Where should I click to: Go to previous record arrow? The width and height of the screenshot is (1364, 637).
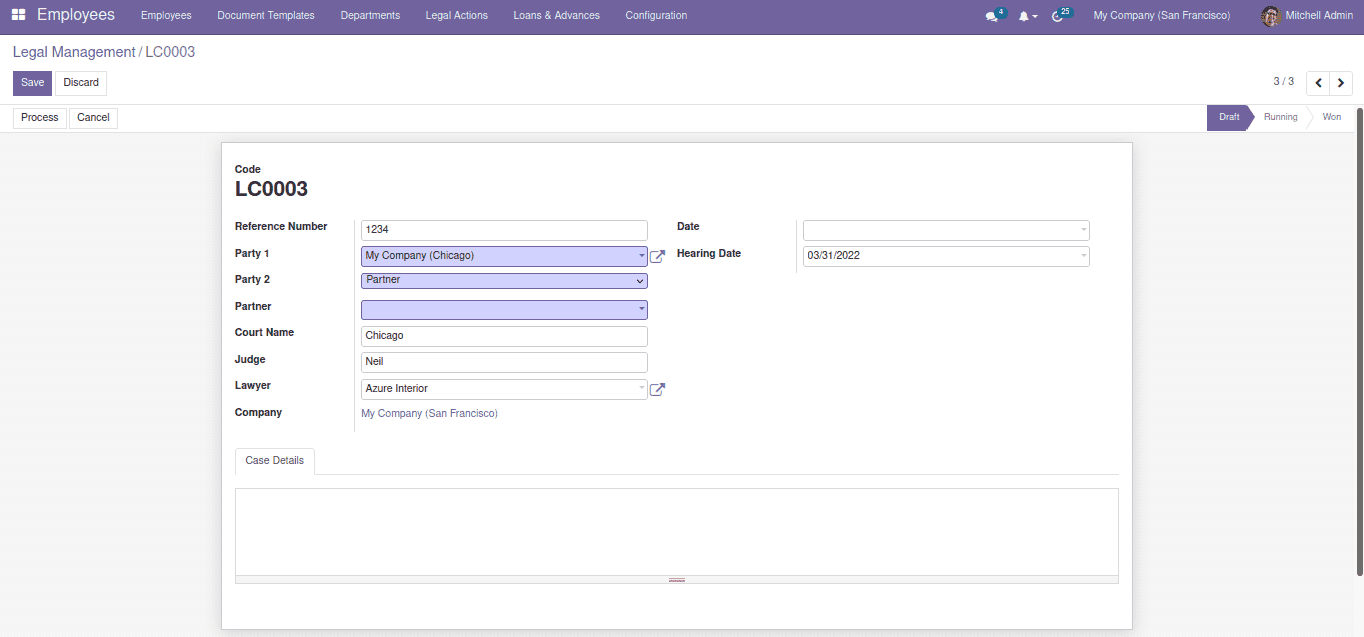1318,83
